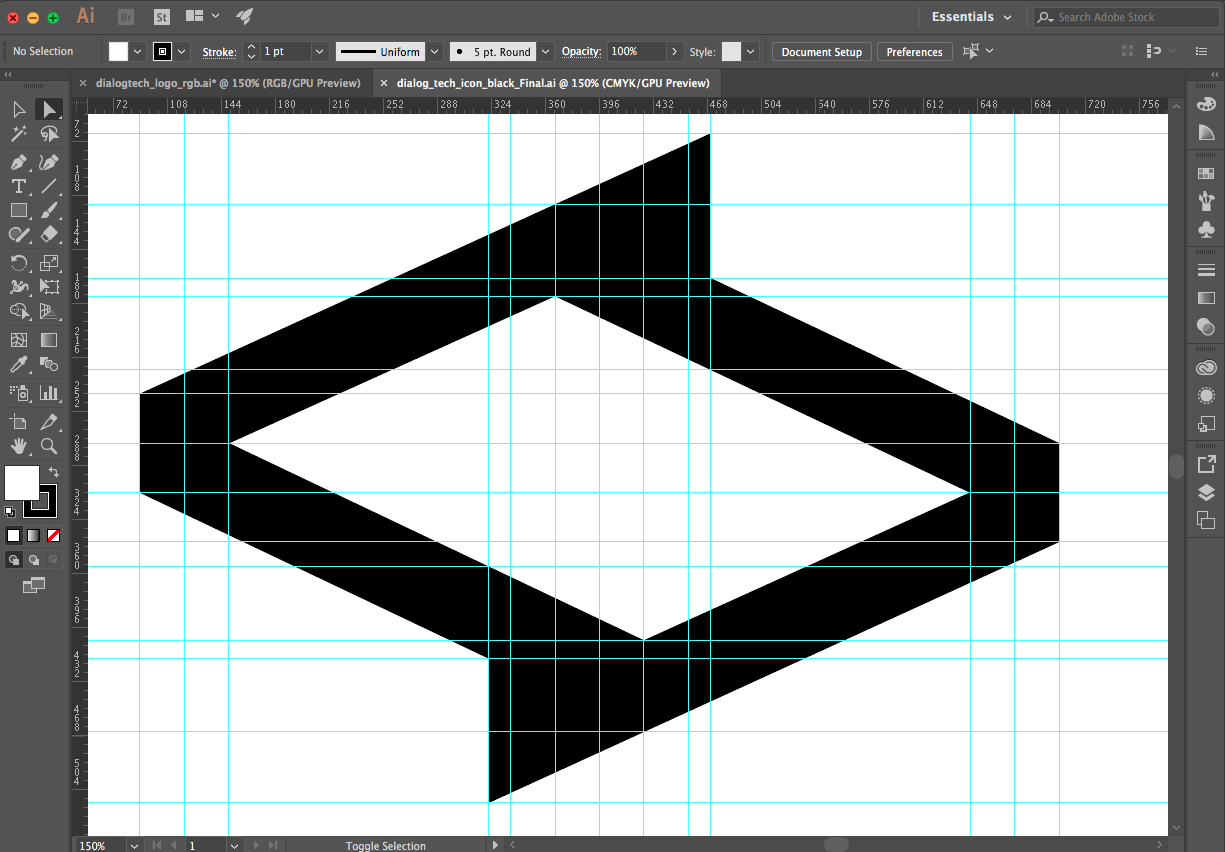
Task: Open the graphic Style dropdown
Action: point(751,51)
